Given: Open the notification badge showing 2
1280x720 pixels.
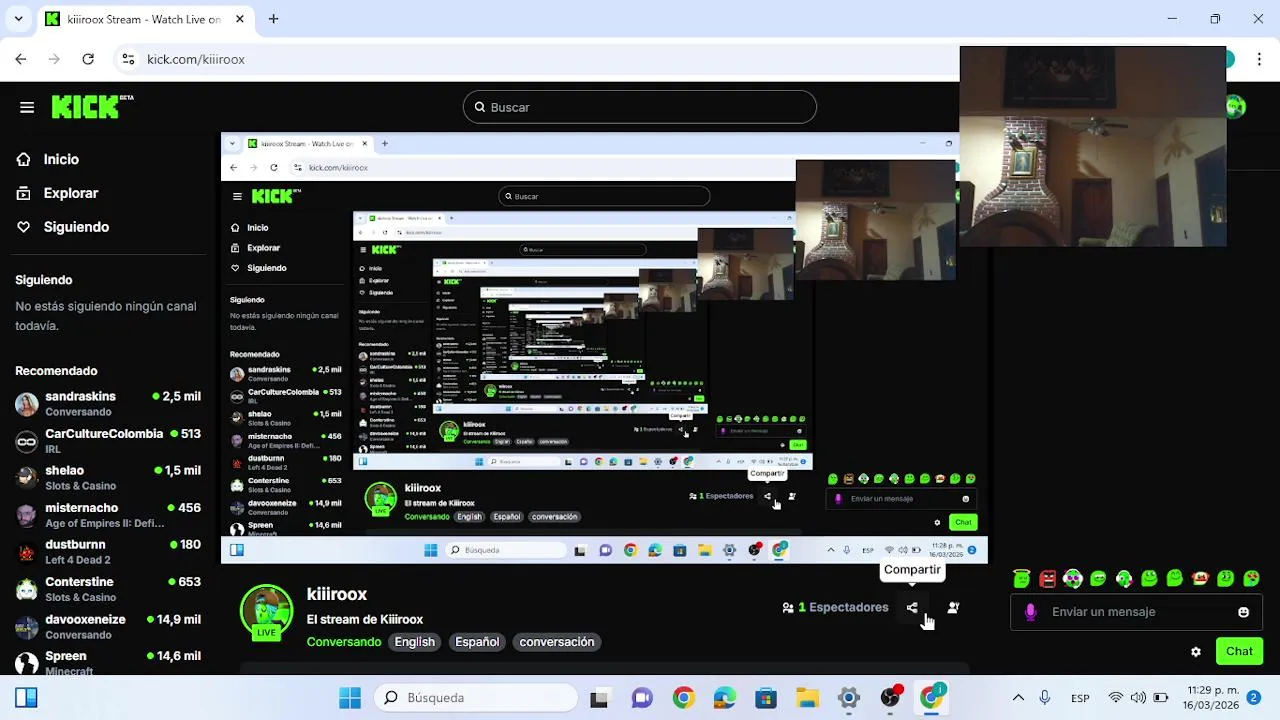Looking at the screenshot, I should click(x=1254, y=698).
